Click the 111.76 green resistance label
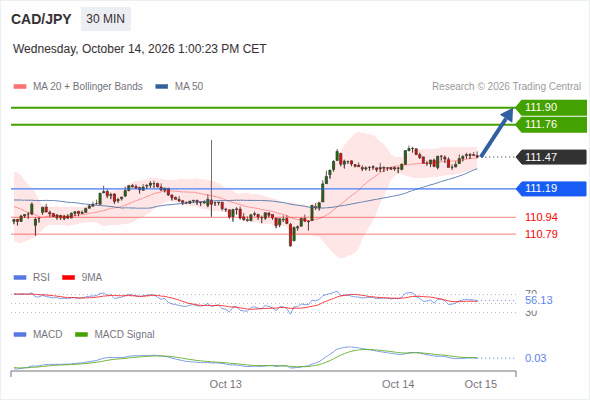The image size is (590, 400). click(552, 124)
